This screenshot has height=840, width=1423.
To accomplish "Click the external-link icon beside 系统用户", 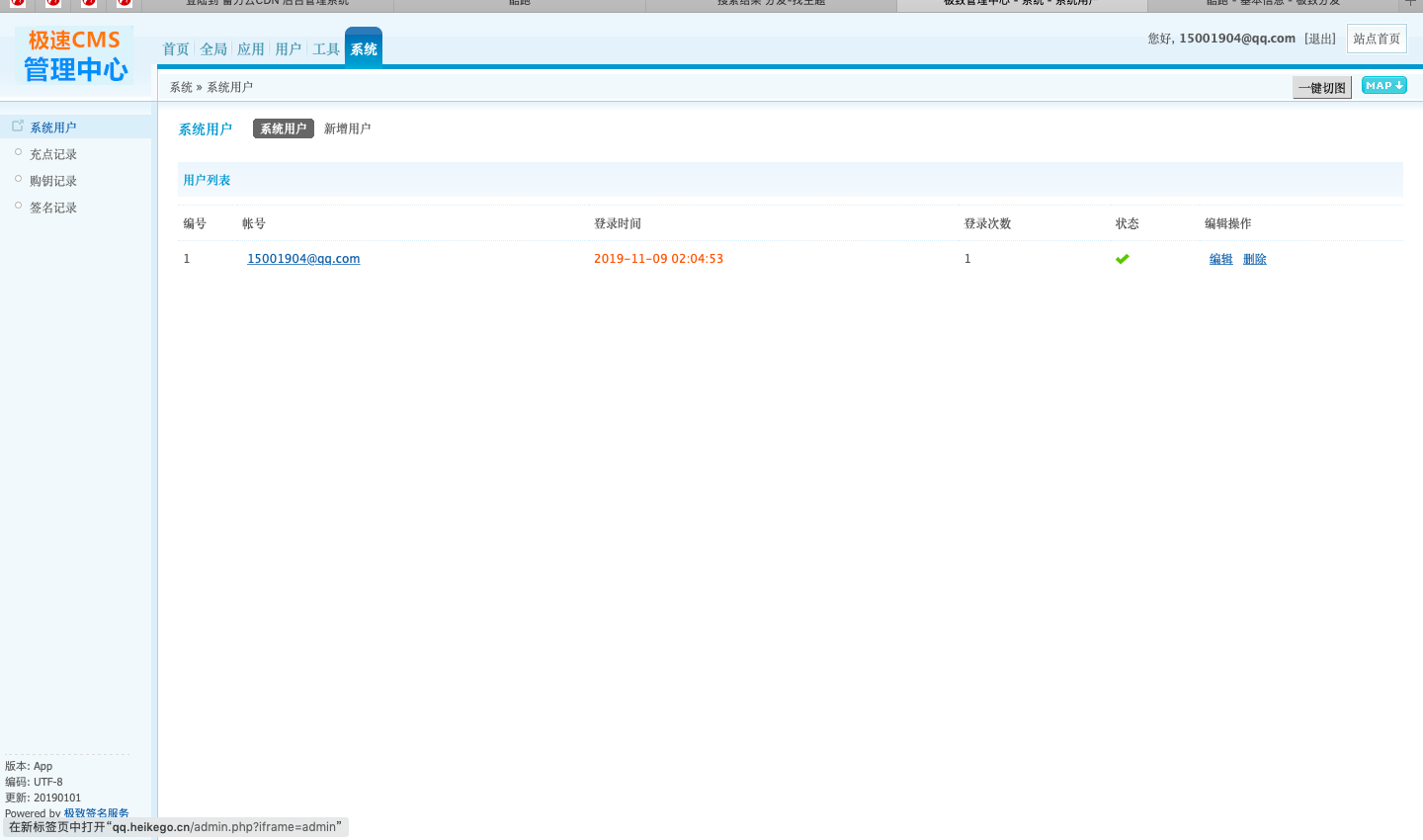I will pyautogui.click(x=18, y=126).
